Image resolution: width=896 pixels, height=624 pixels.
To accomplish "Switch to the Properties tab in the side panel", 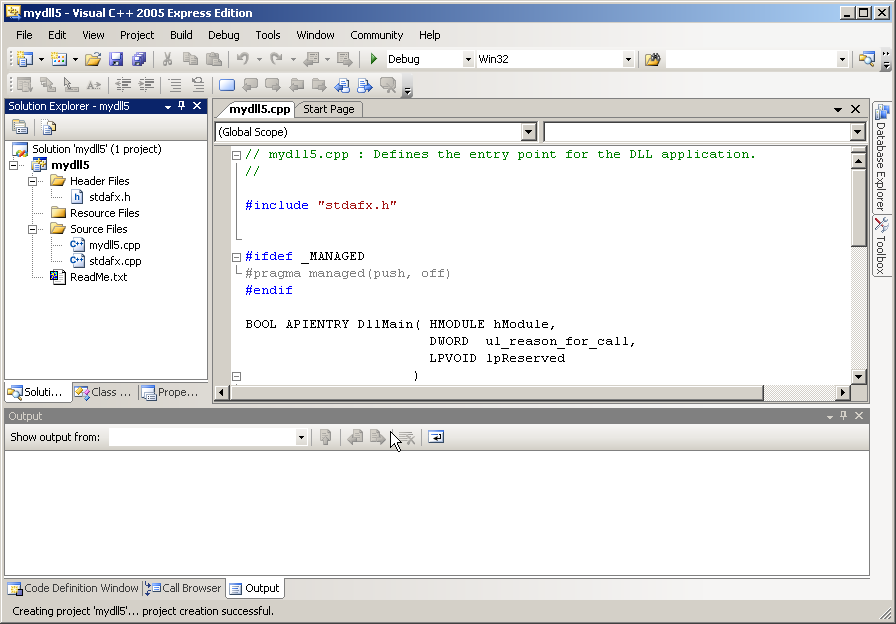I will click(x=171, y=392).
